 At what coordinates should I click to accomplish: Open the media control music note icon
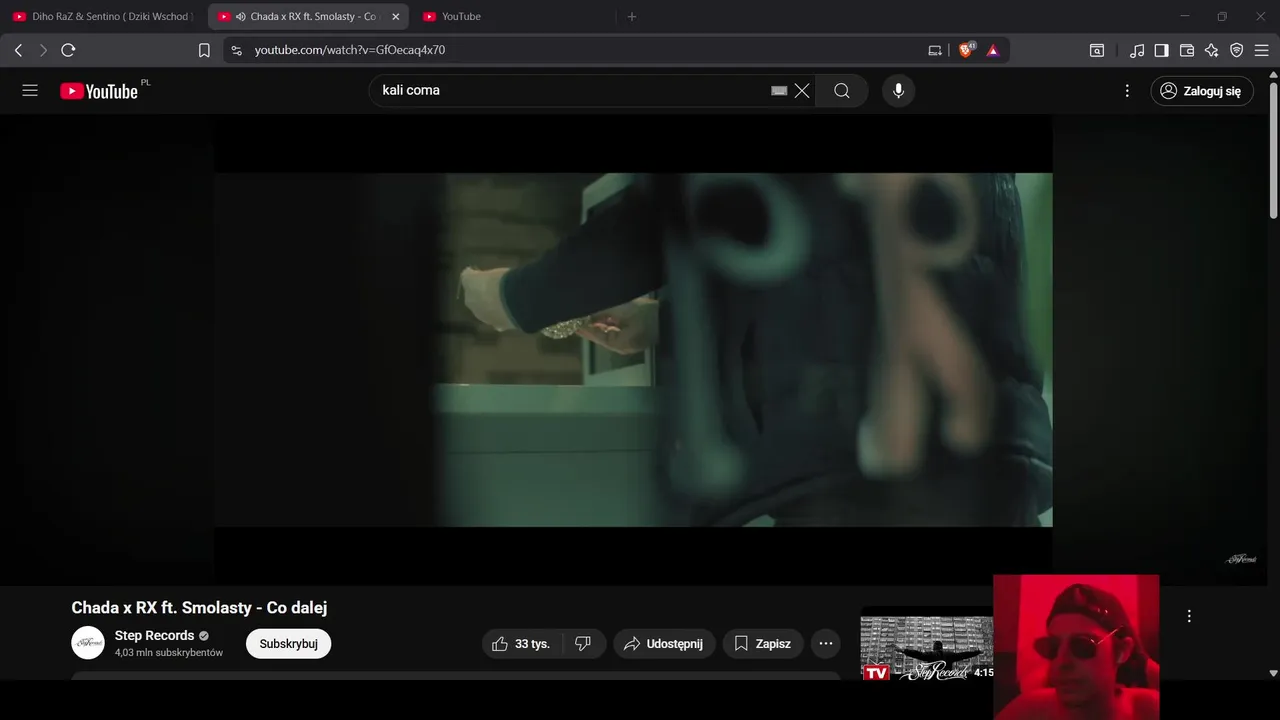[1137, 50]
